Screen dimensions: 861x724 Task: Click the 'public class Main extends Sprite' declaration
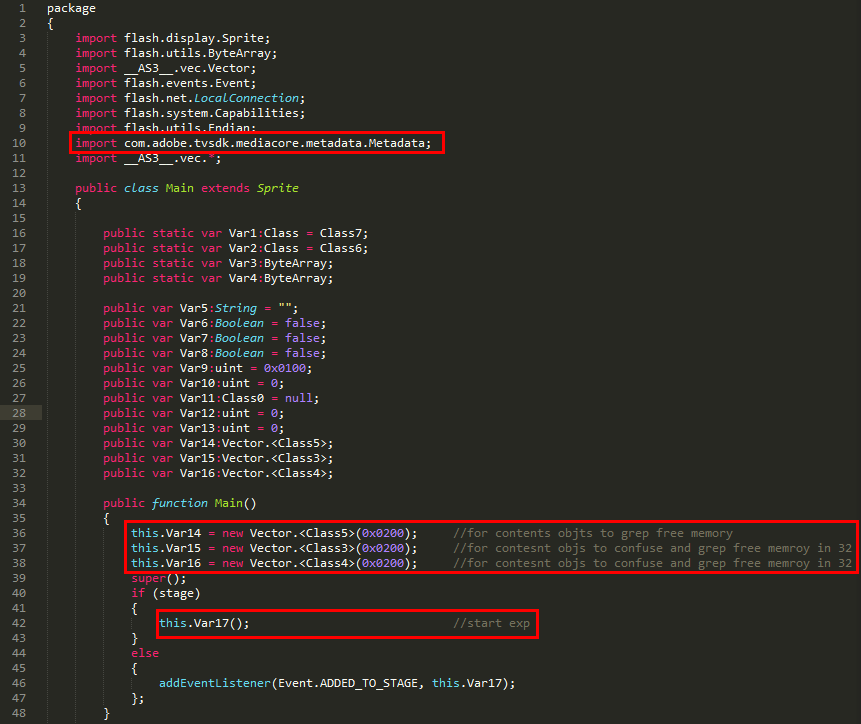click(186, 188)
